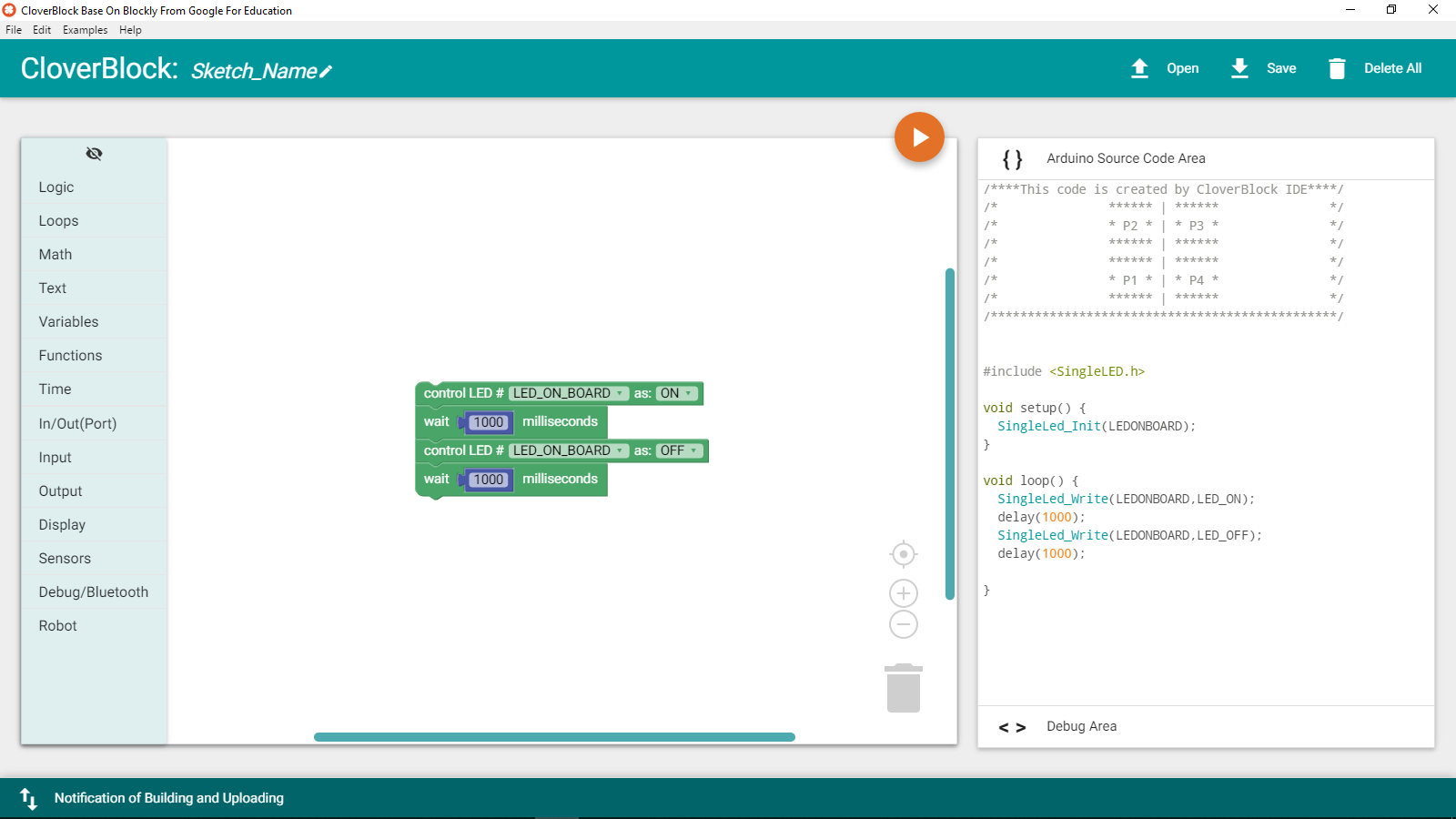
Task: Zoom in the workspace with plus icon
Action: pos(903,593)
